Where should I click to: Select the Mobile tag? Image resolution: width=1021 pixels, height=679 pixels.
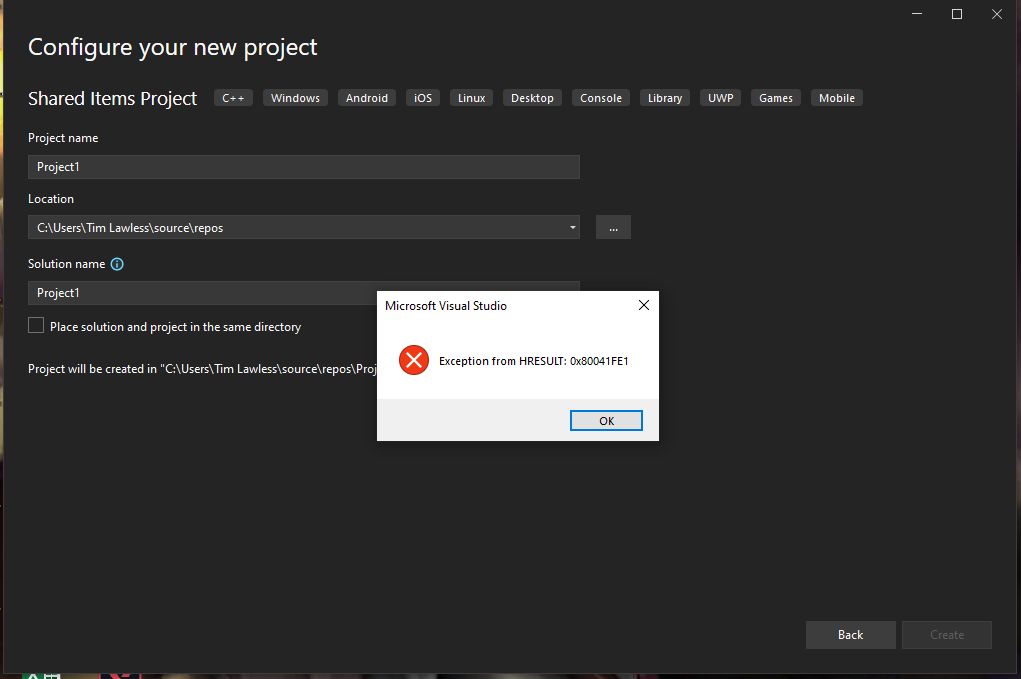tap(837, 98)
